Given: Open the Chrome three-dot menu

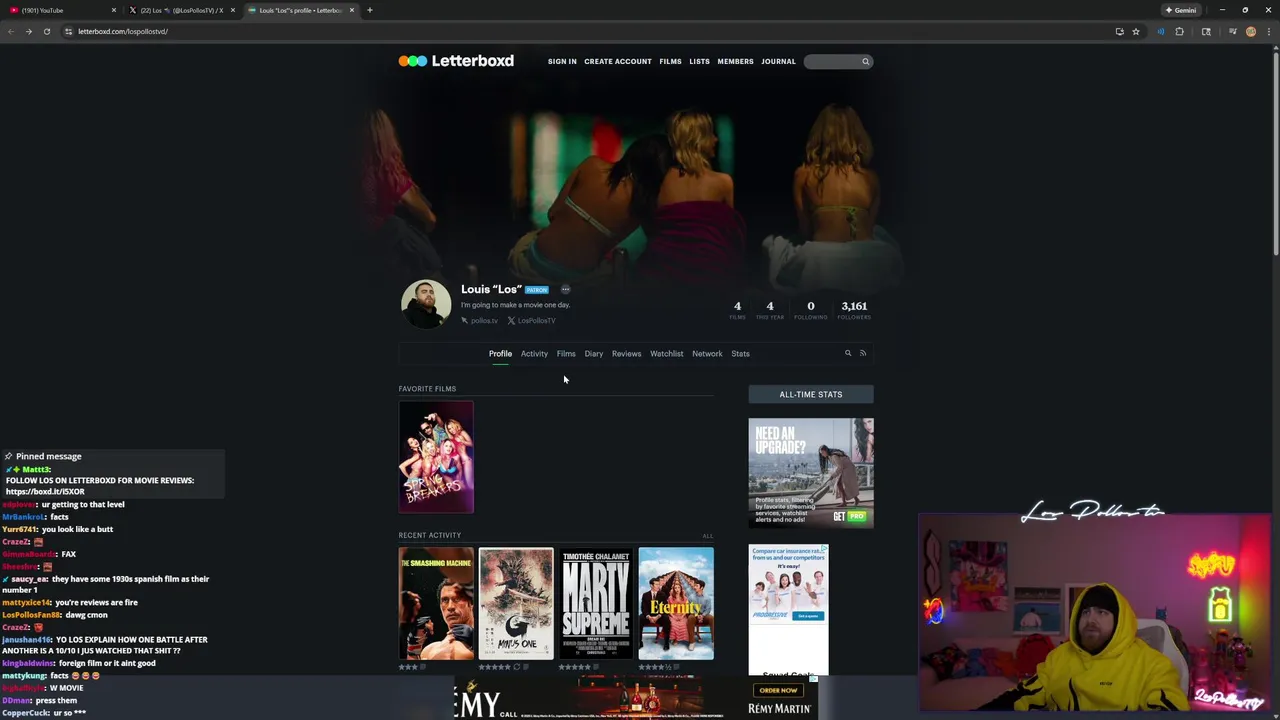Looking at the screenshot, I should pos(1269,31).
